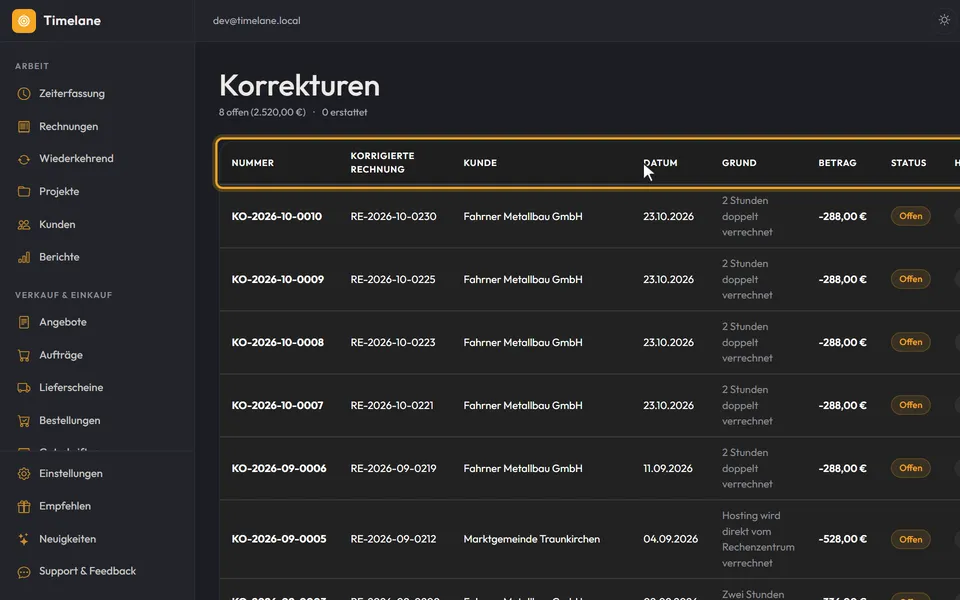Click Offen badge for KO-2026-10-0010

point(910,216)
